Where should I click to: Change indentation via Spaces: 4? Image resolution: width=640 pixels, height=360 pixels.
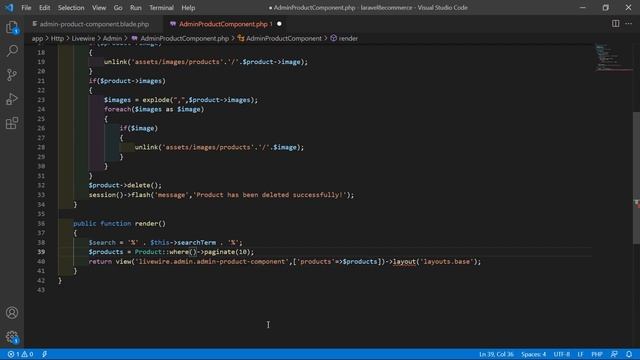click(533, 354)
